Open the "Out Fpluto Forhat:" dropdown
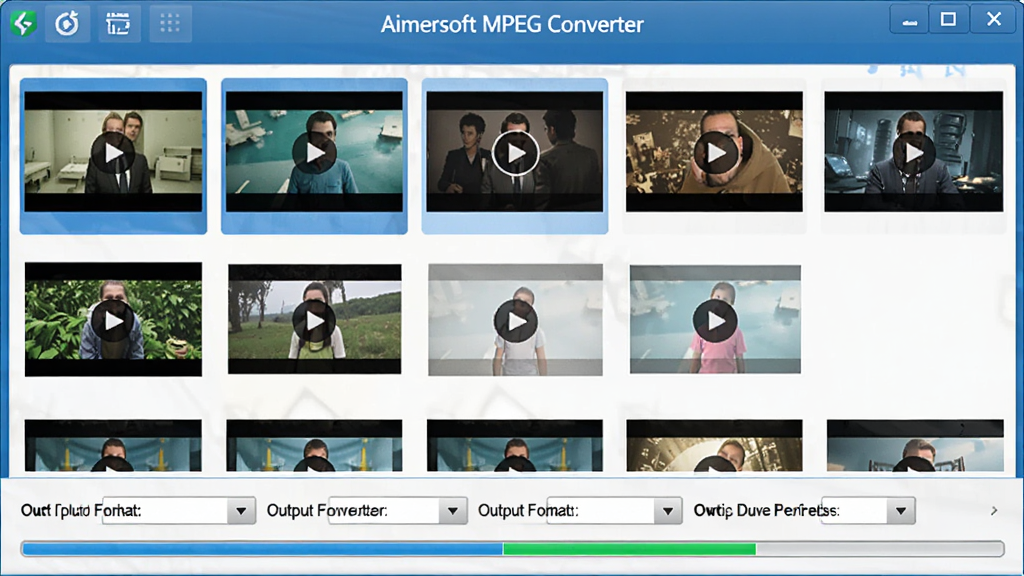This screenshot has height=576, width=1024. pyautogui.click(x=241, y=511)
